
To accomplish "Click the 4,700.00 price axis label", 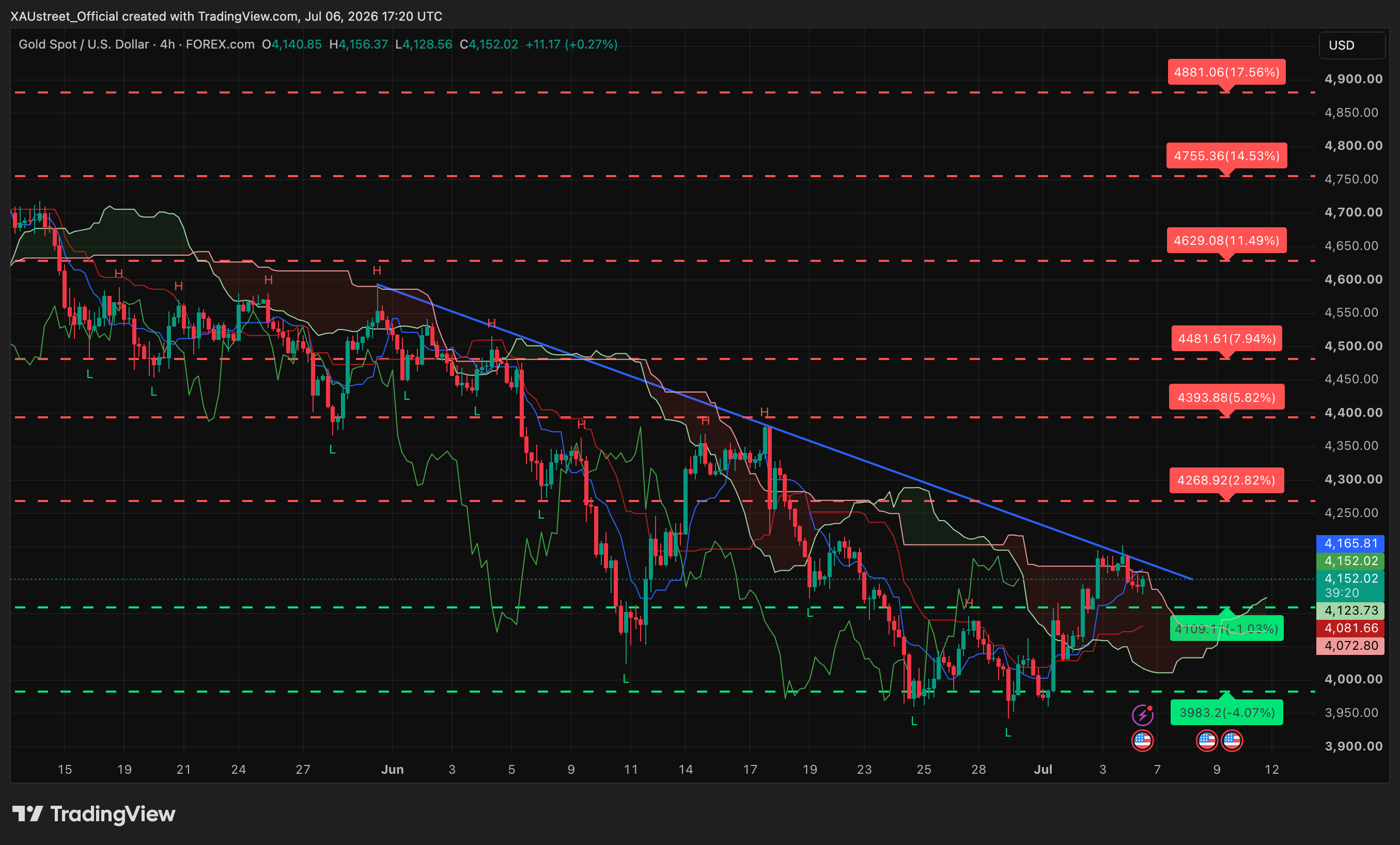I will [1354, 212].
